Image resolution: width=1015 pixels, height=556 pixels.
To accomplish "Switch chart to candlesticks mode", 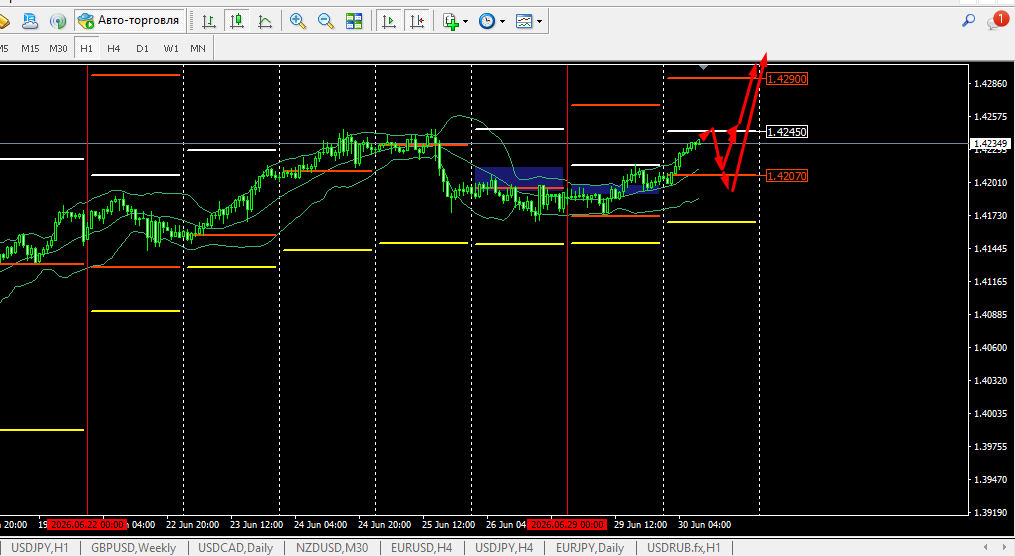I will pos(237,21).
